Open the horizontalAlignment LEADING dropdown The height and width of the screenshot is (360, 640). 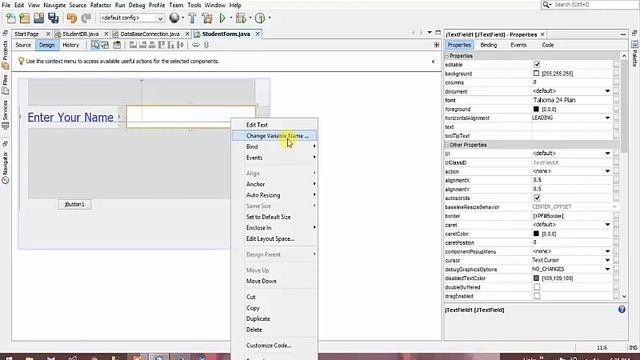[x=607, y=118]
